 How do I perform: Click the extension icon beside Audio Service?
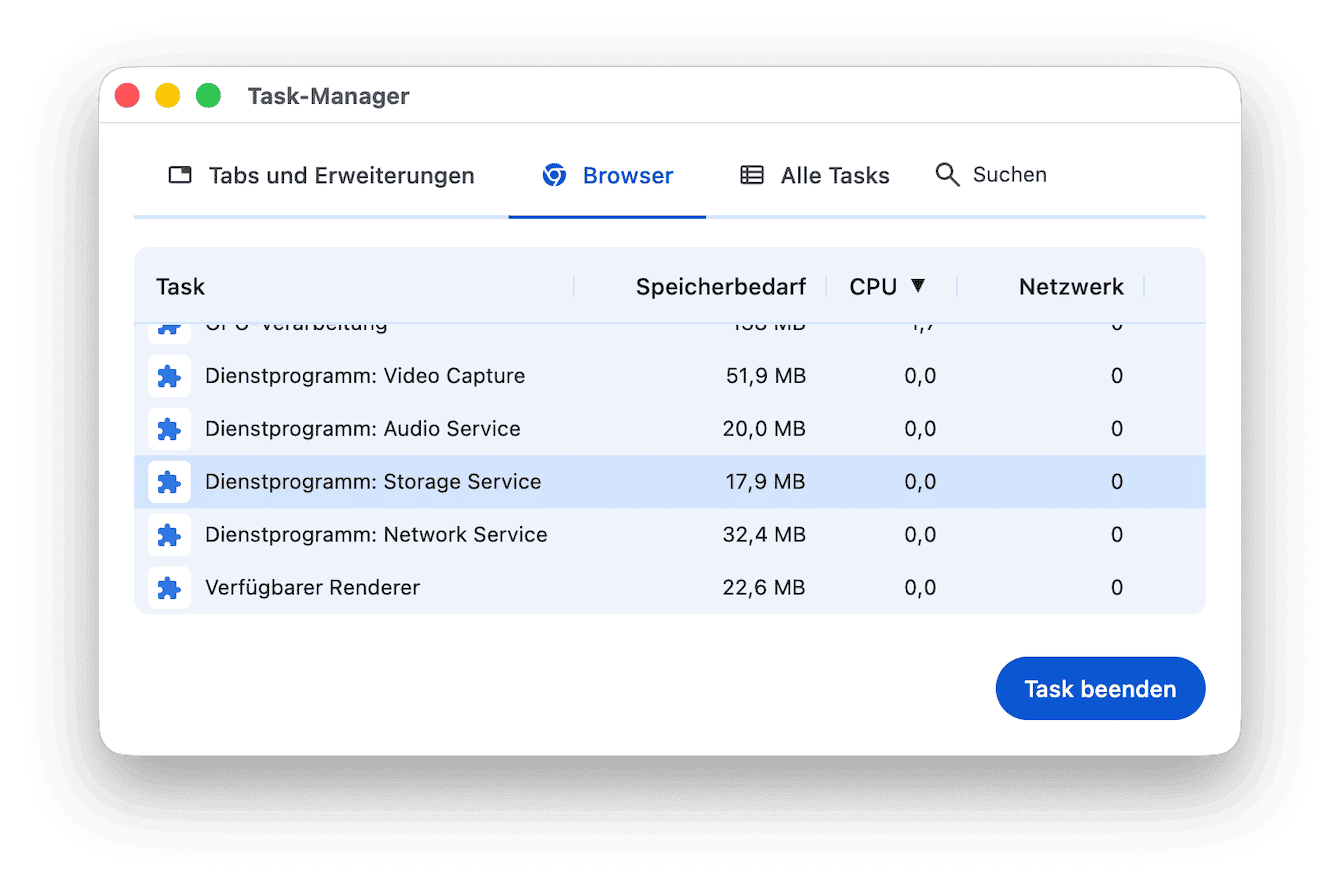point(169,428)
